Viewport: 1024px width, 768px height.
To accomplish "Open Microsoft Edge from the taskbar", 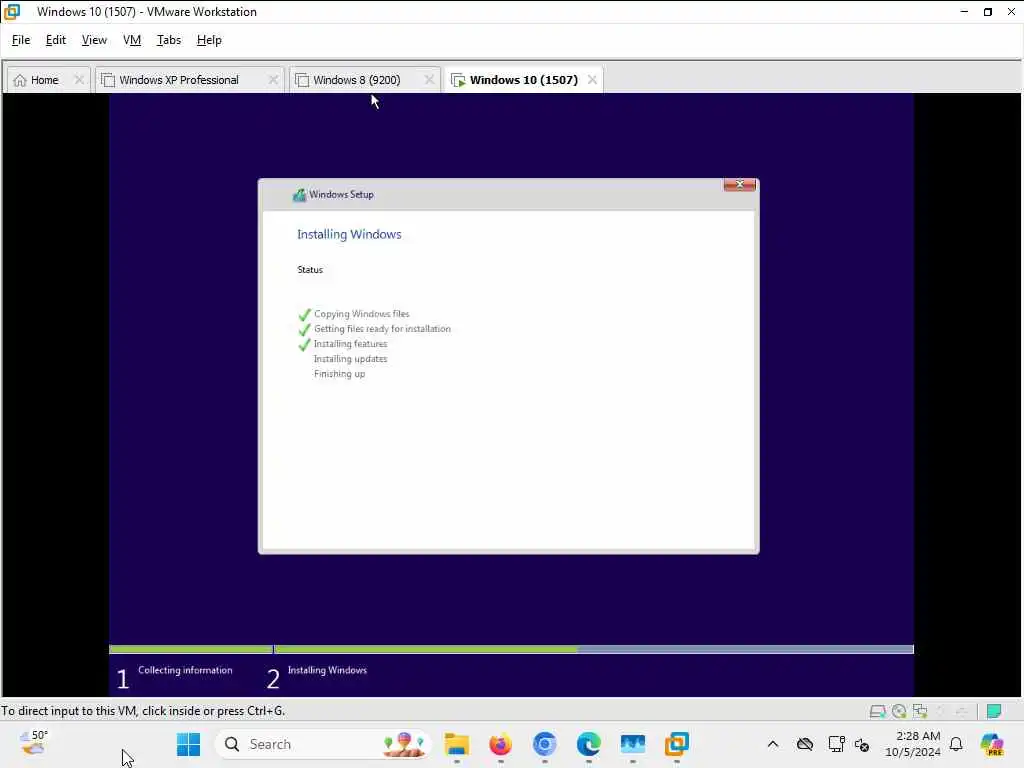I will 588,744.
